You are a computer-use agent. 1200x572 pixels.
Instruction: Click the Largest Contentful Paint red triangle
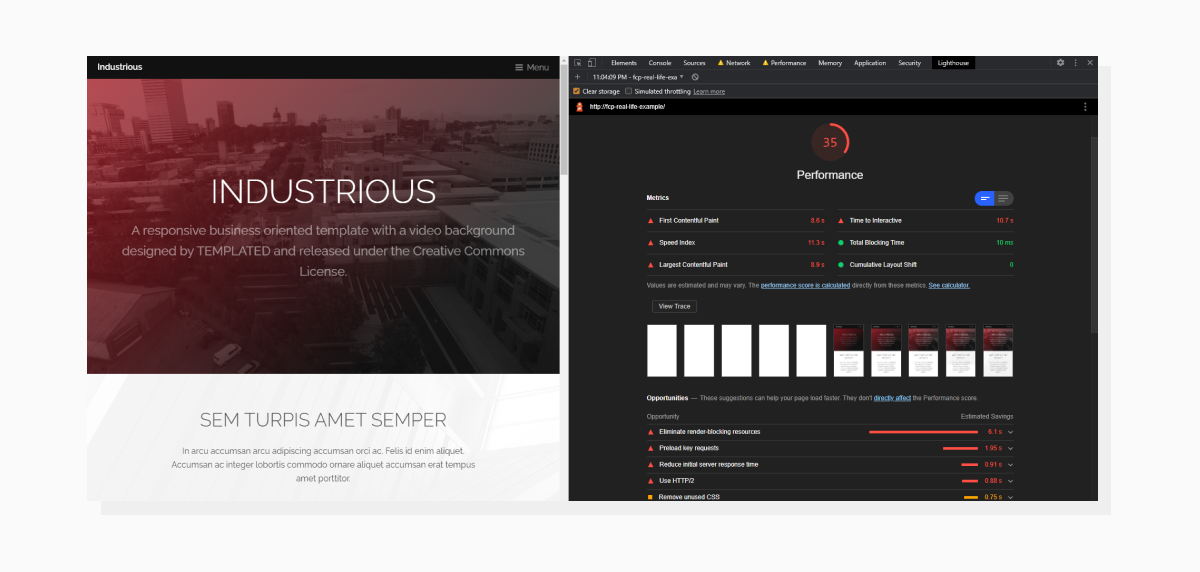coord(651,265)
